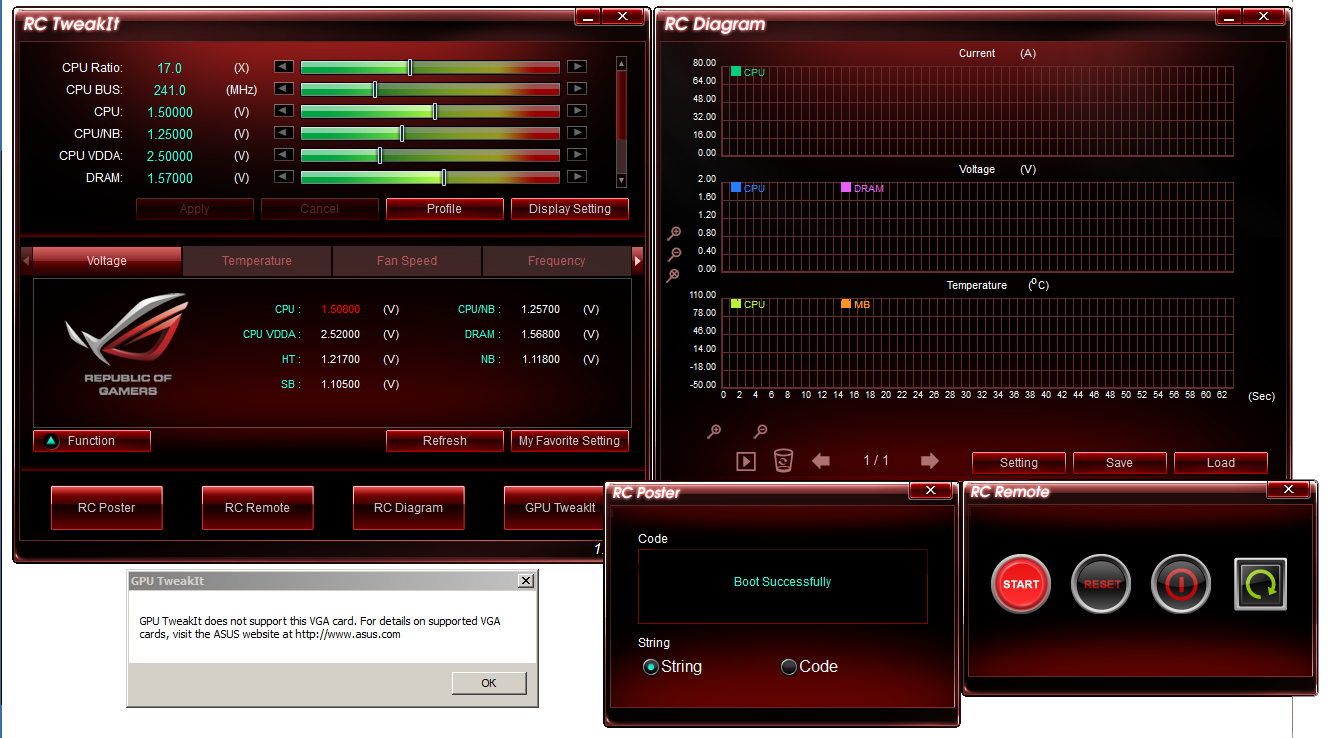Viewport: 1330px width, 738px height.
Task: Increase CPU VDDA with right arrow
Action: pyautogui.click(x=577, y=155)
